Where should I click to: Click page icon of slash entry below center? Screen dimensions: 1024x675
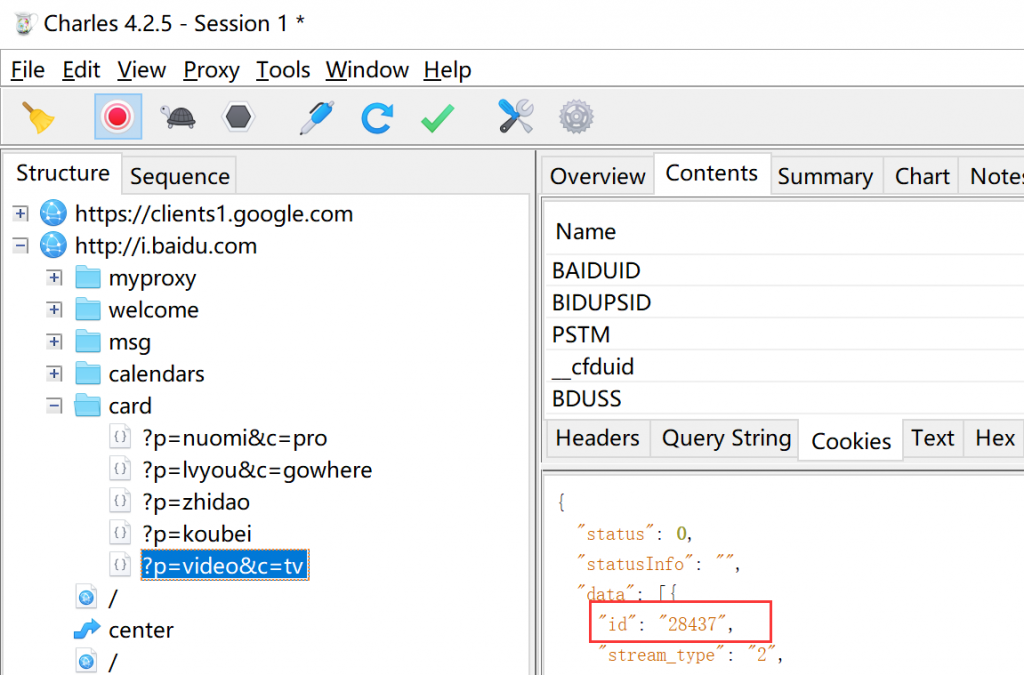coord(86,661)
